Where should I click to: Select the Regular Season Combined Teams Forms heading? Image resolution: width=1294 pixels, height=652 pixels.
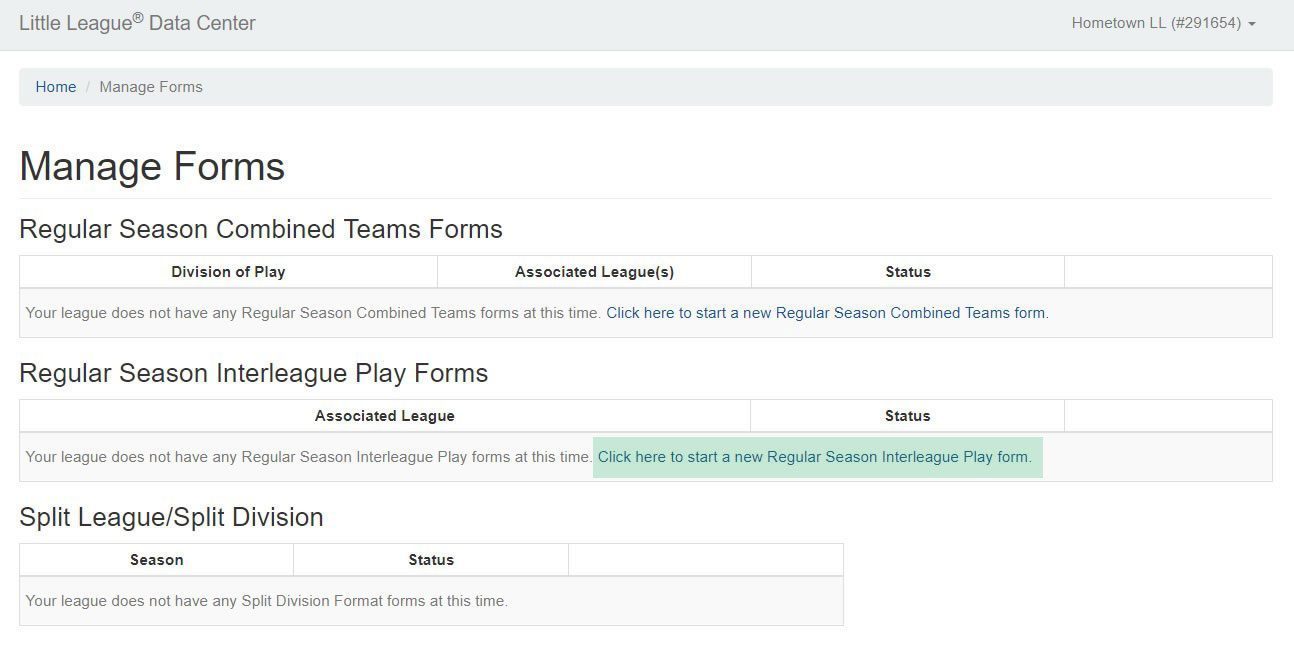261,229
